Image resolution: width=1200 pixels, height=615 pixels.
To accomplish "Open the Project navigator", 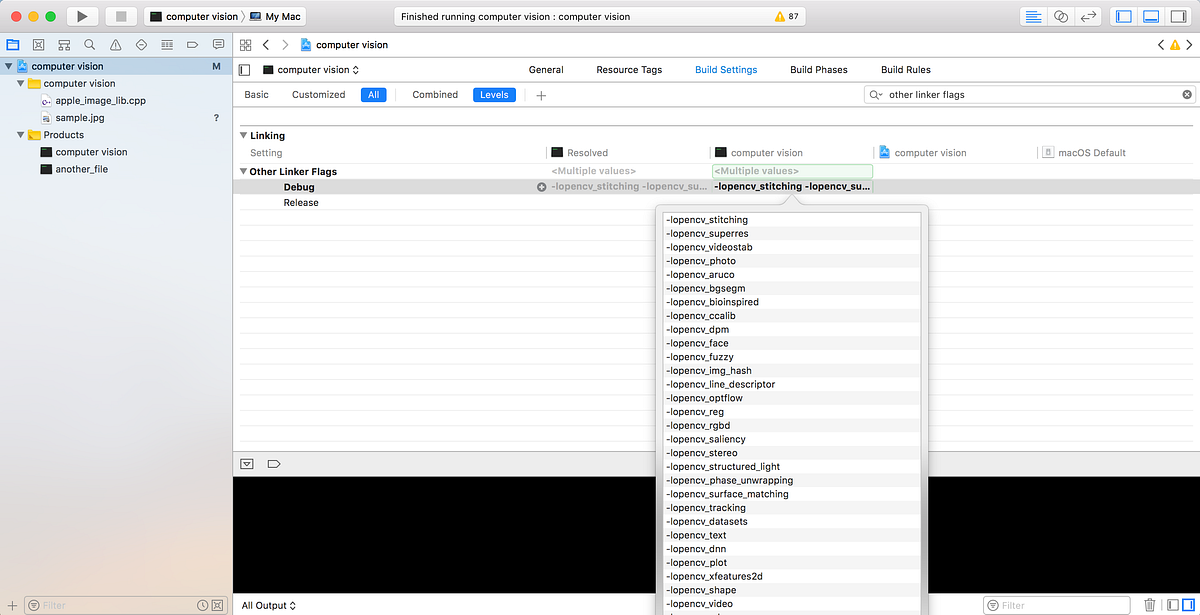I will [13, 44].
